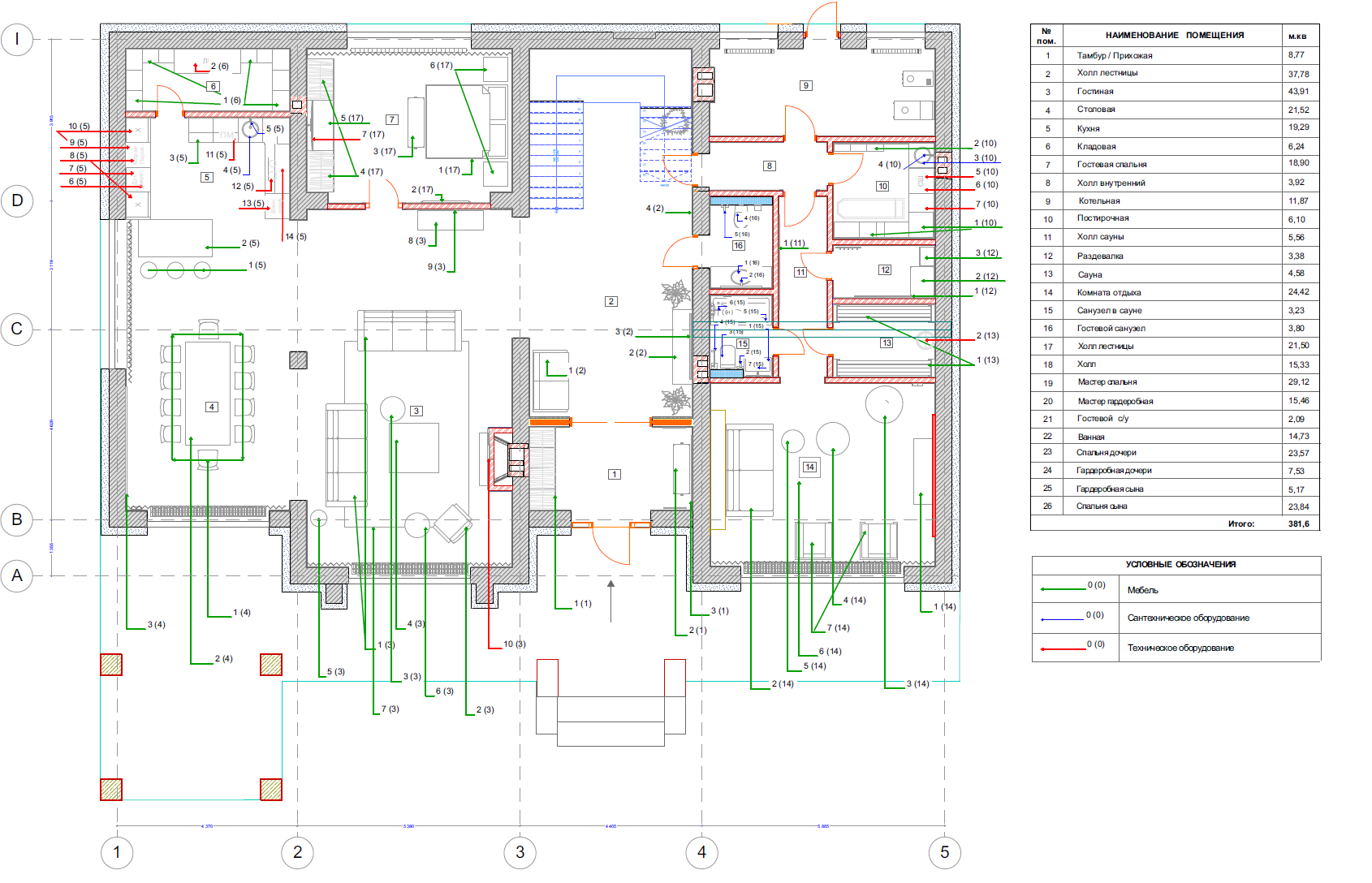Click 'Комната отдыха' in the table

click(x=1109, y=293)
